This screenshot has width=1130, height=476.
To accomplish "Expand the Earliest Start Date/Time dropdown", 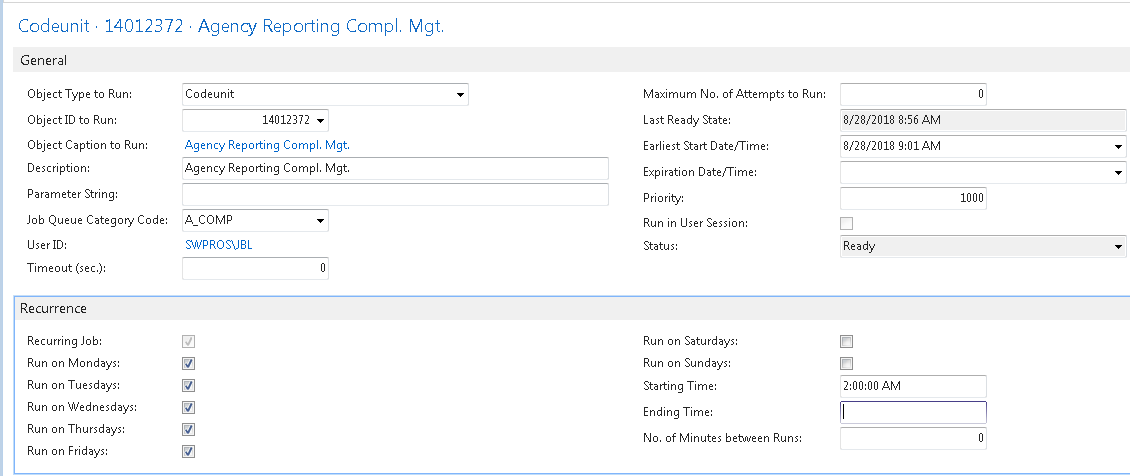I will [1118, 147].
